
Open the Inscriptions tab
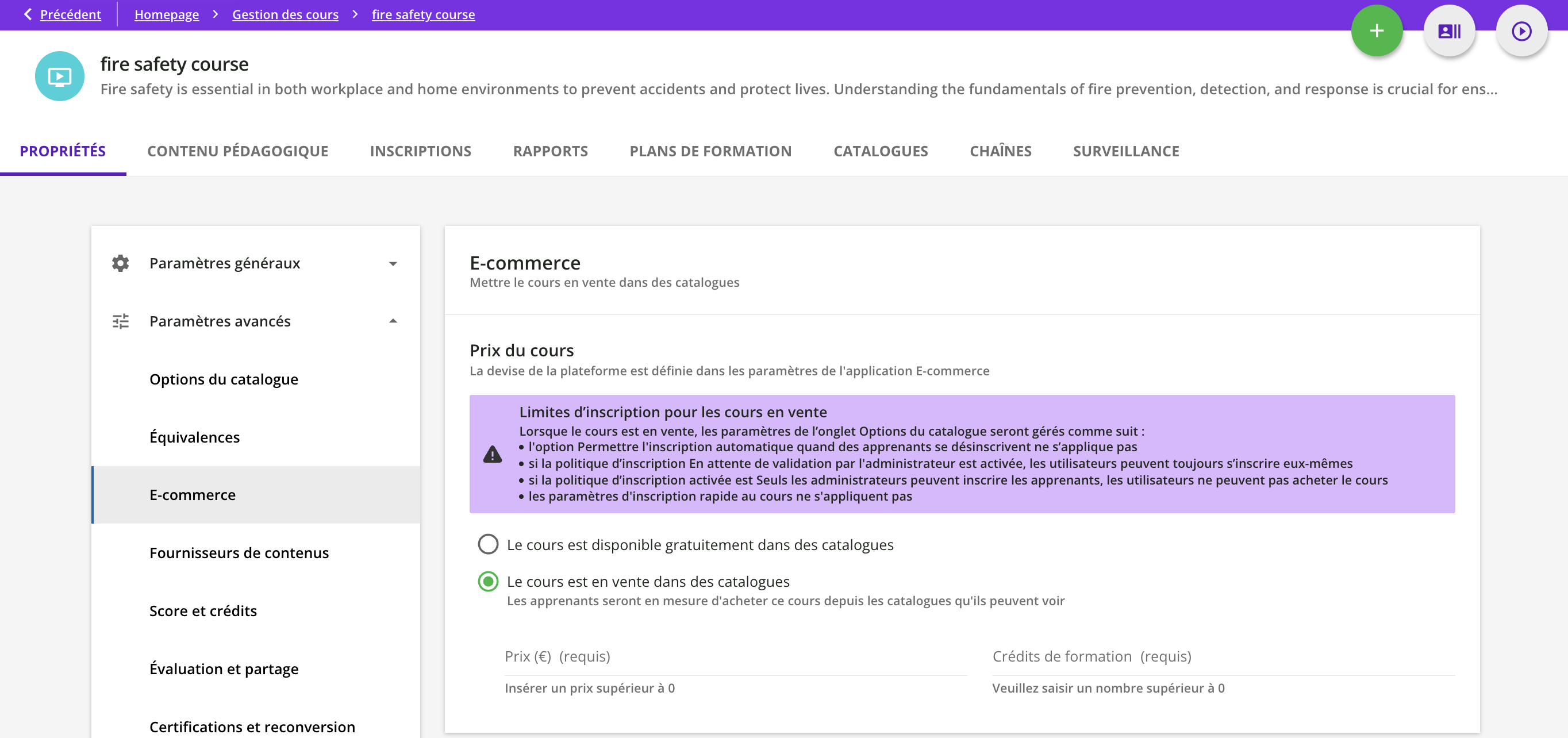pos(420,151)
